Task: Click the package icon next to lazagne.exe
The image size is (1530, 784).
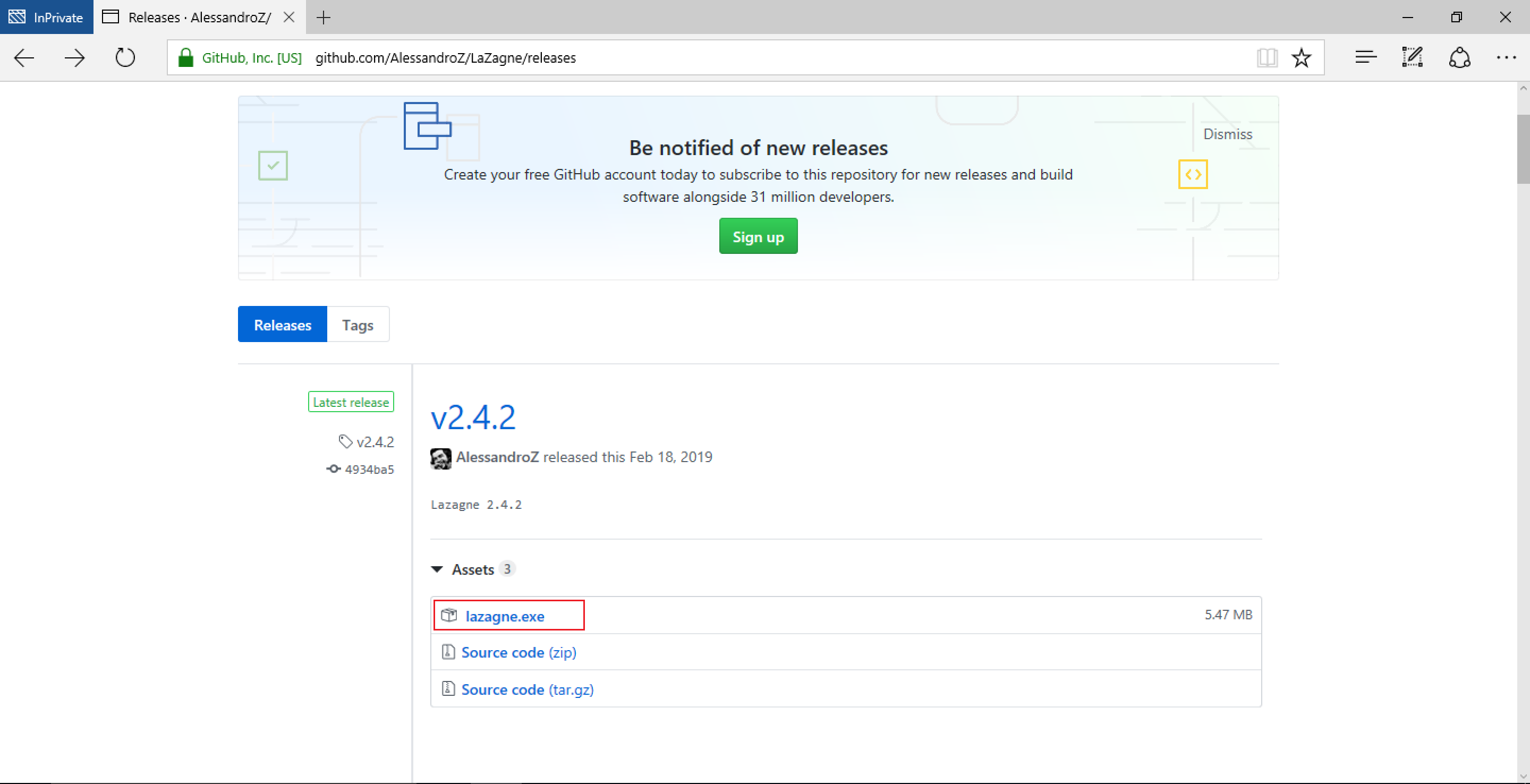Action: click(449, 615)
